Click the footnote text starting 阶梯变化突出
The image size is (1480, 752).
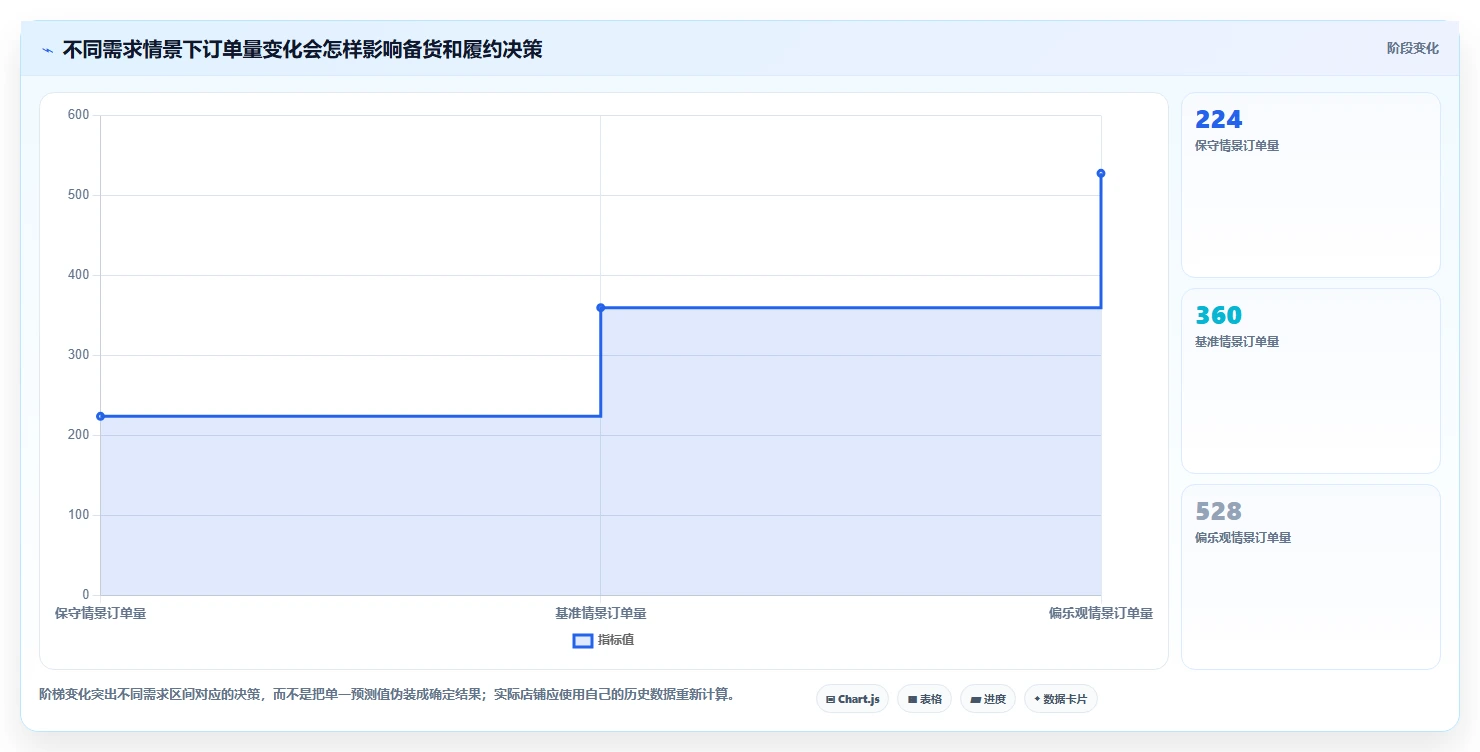[x=387, y=694]
